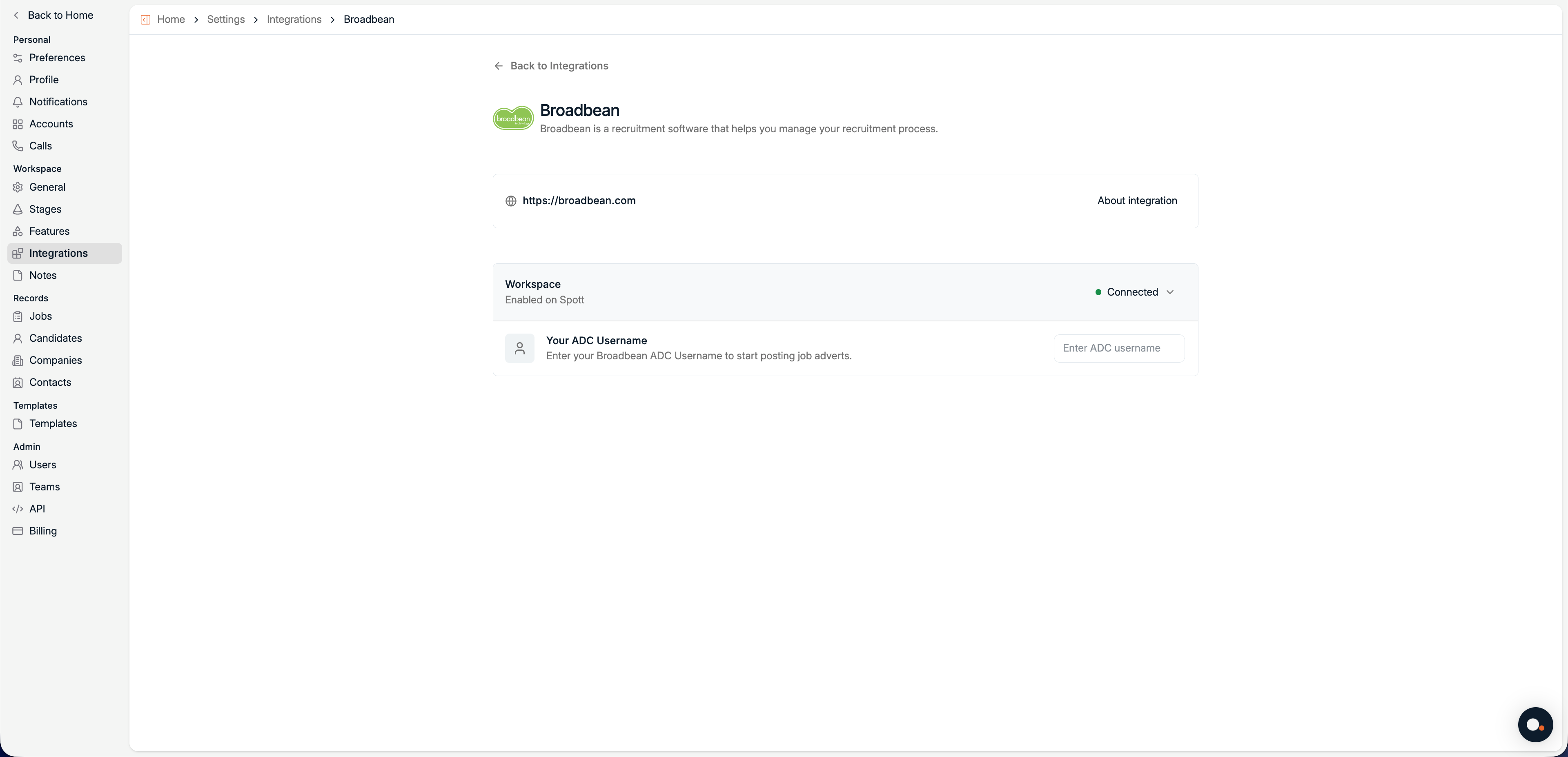Click the sidebar collapse icon beside Home
The width and height of the screenshot is (1568, 757).
[145, 20]
